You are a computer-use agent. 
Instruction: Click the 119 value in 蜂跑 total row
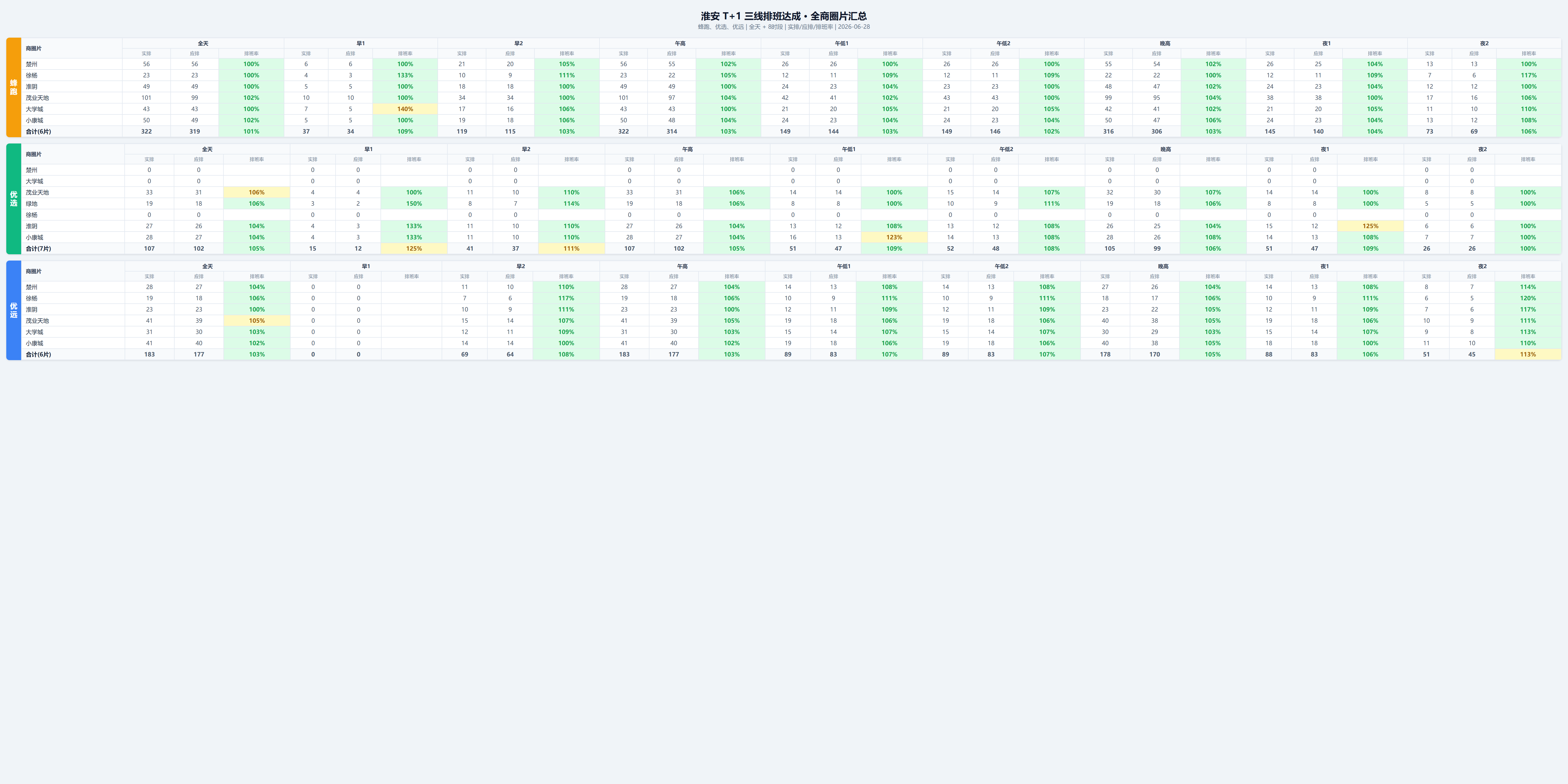pyautogui.click(x=462, y=131)
